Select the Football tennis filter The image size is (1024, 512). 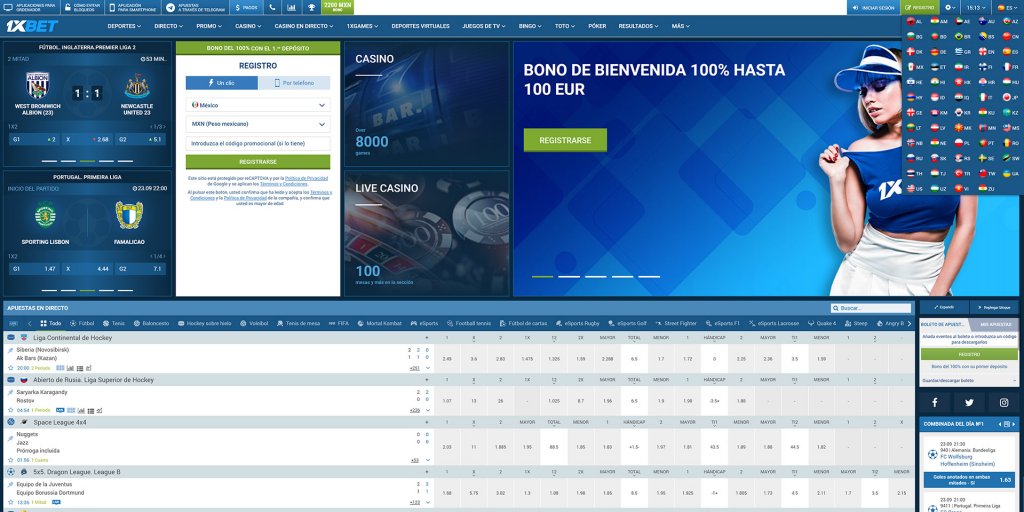(x=468, y=323)
